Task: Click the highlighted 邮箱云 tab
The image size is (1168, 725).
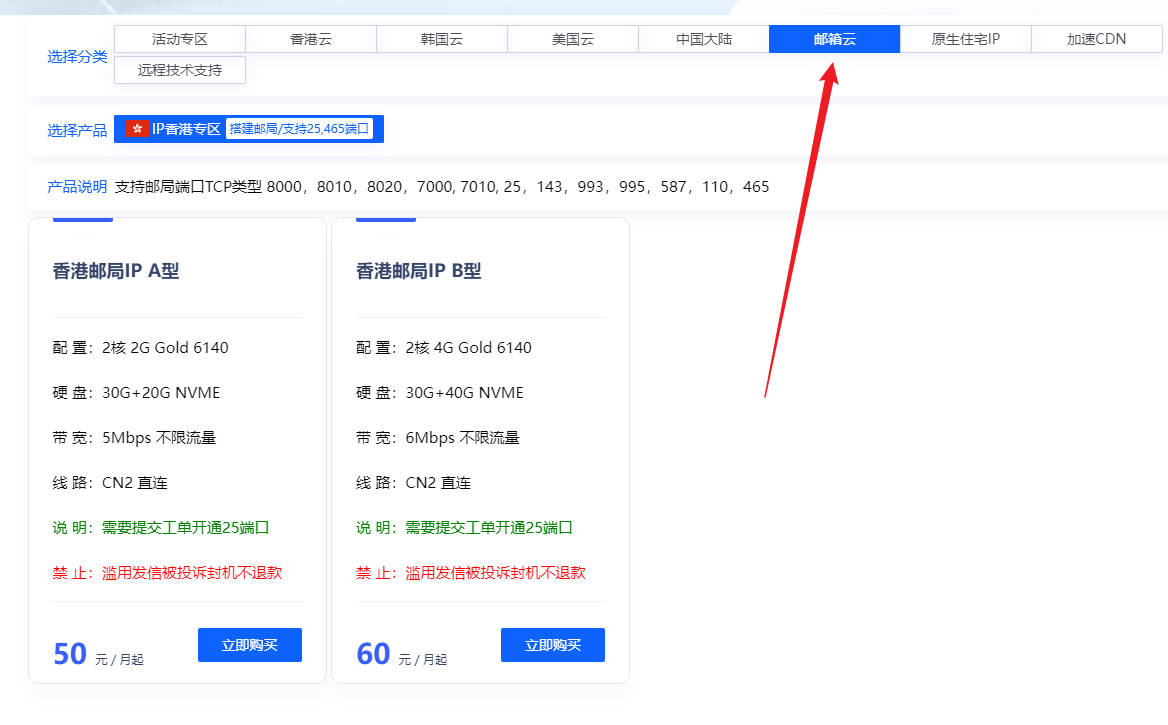Action: [x=835, y=39]
